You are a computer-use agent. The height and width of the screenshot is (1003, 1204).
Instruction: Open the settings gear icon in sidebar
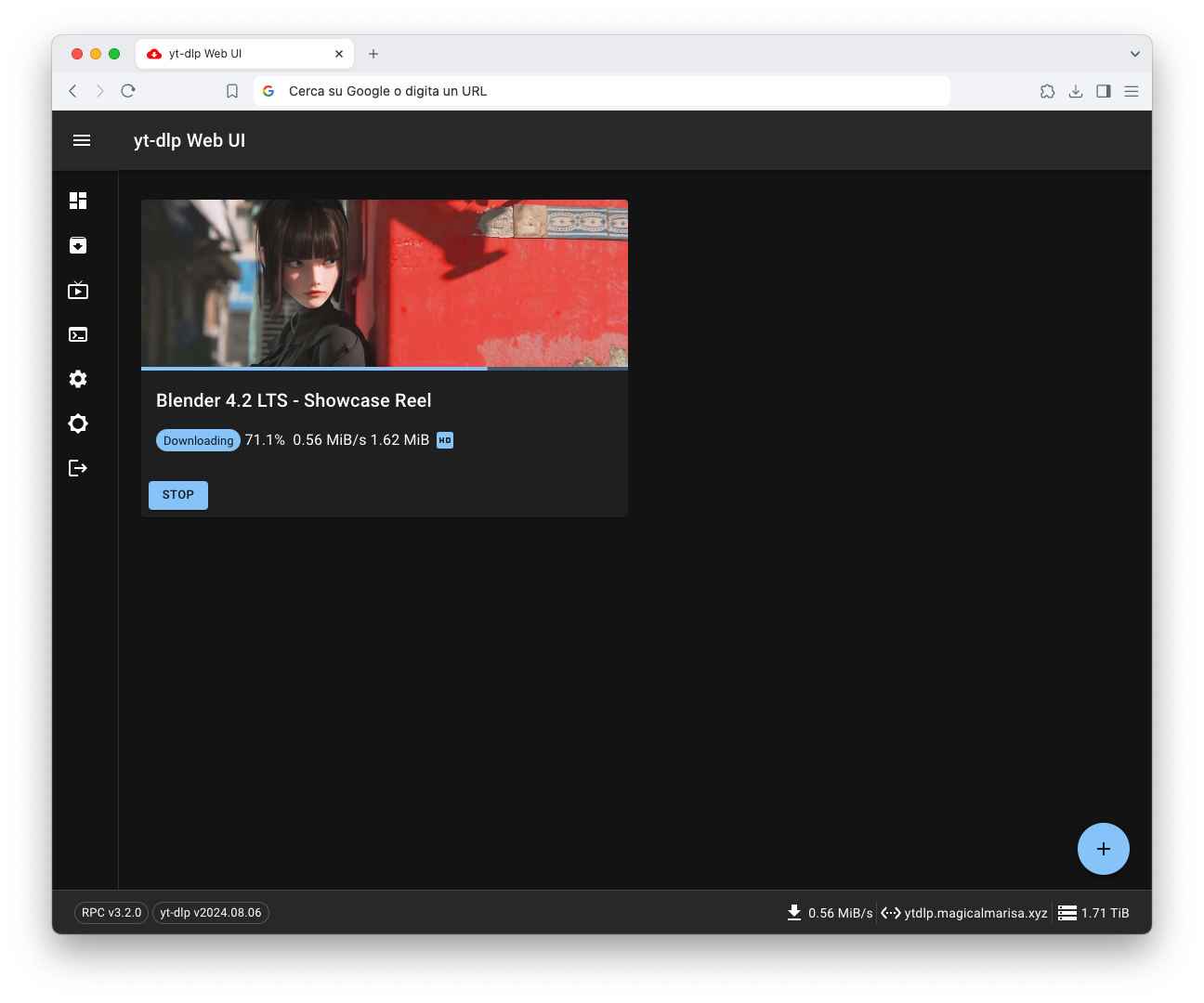[78, 379]
